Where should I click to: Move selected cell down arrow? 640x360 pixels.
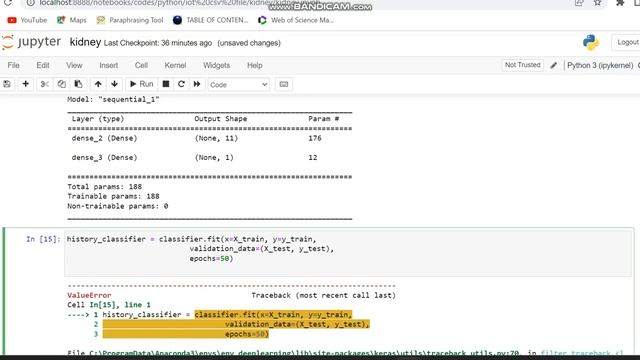[114, 84]
